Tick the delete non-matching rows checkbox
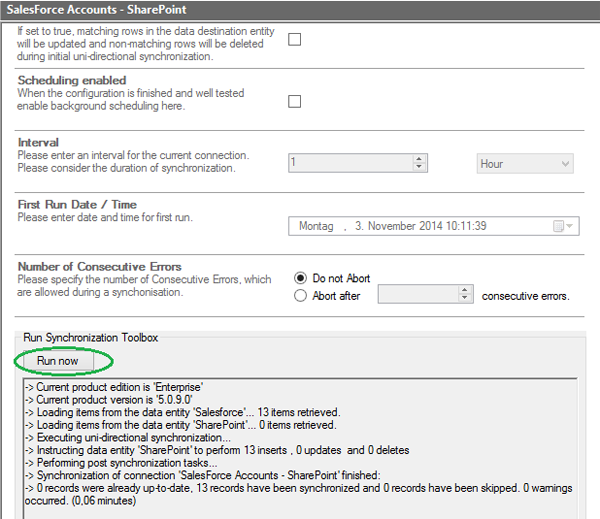The width and height of the screenshot is (600, 519). [294, 40]
